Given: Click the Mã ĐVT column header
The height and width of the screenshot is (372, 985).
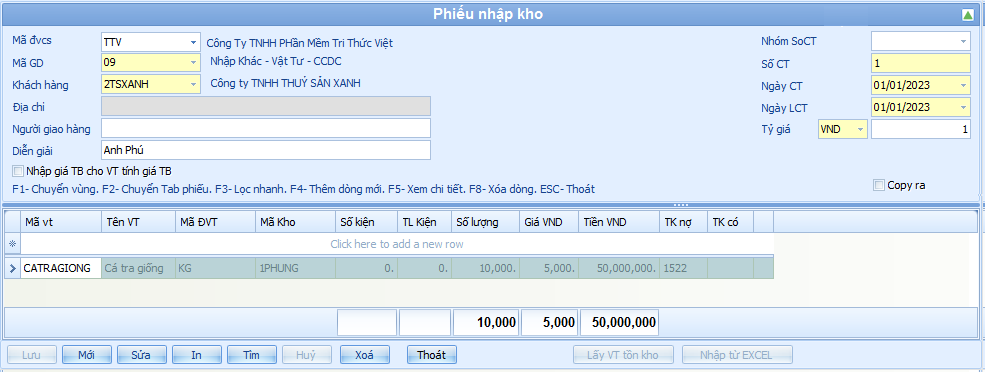Looking at the screenshot, I should 215,222.
